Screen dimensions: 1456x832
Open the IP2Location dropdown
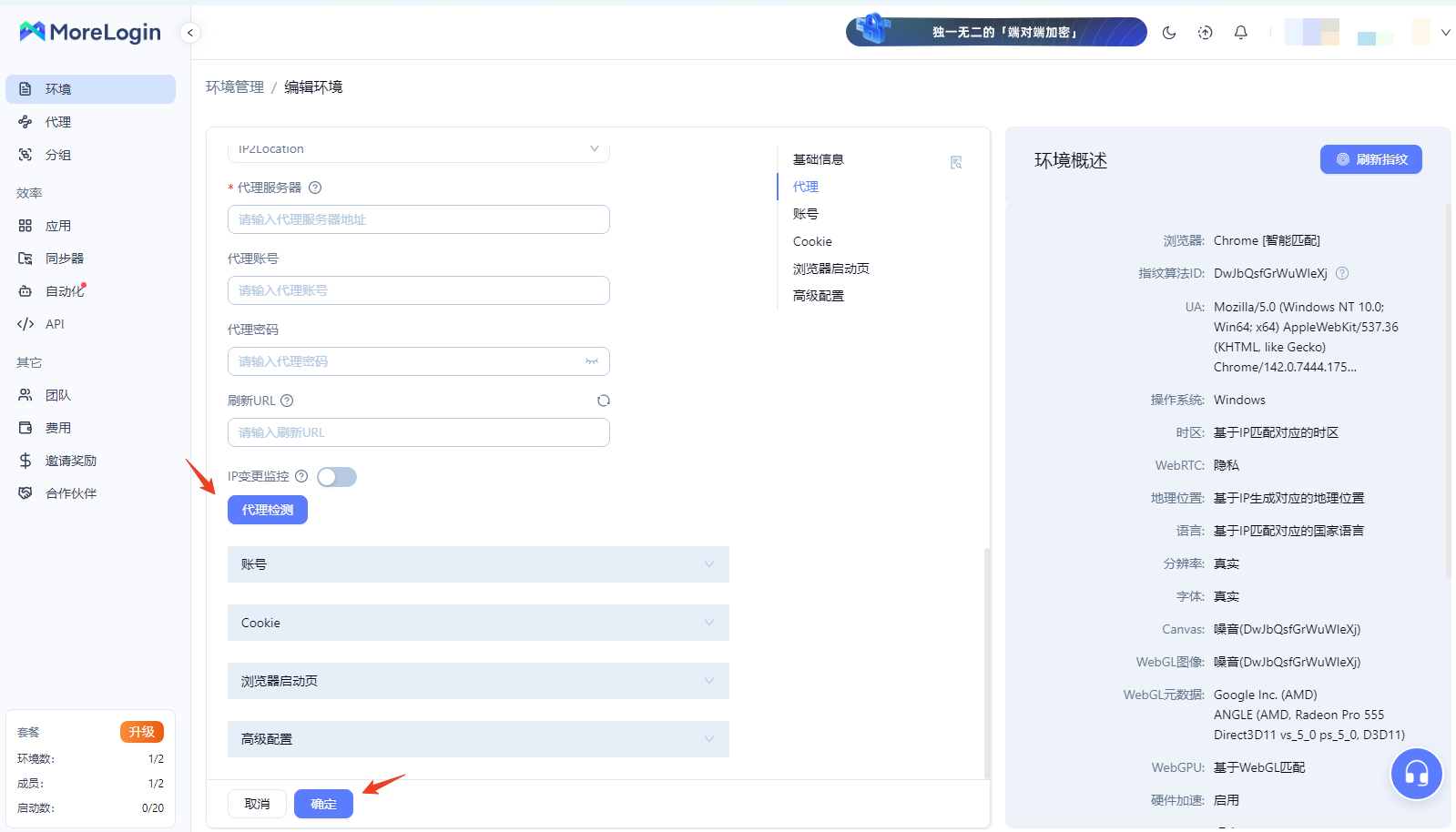click(419, 149)
